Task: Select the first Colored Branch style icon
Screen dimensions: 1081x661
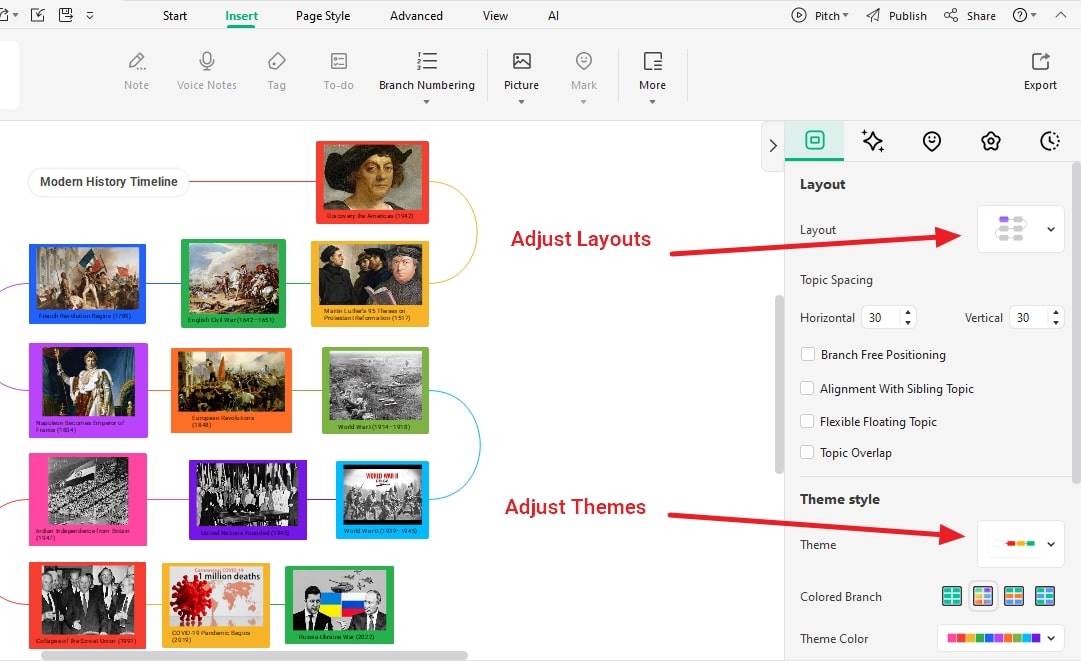Action: click(x=951, y=596)
